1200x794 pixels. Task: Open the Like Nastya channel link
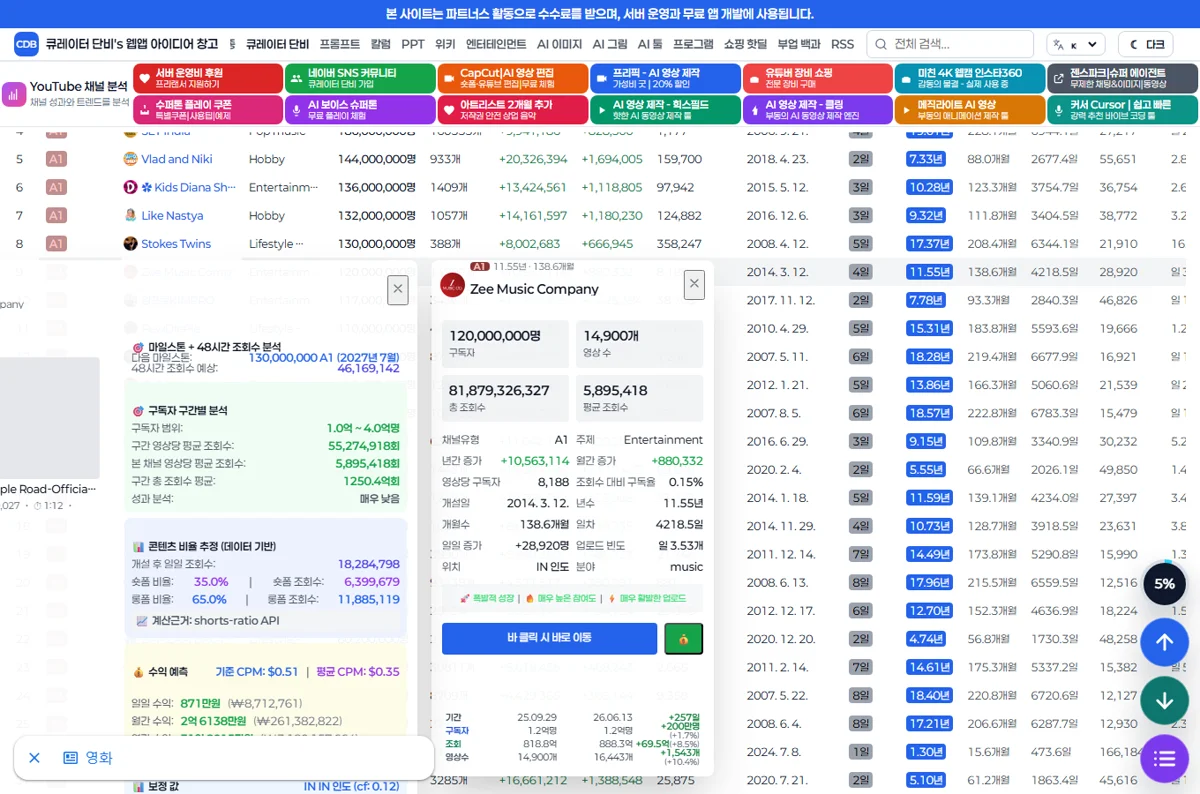(x=172, y=215)
